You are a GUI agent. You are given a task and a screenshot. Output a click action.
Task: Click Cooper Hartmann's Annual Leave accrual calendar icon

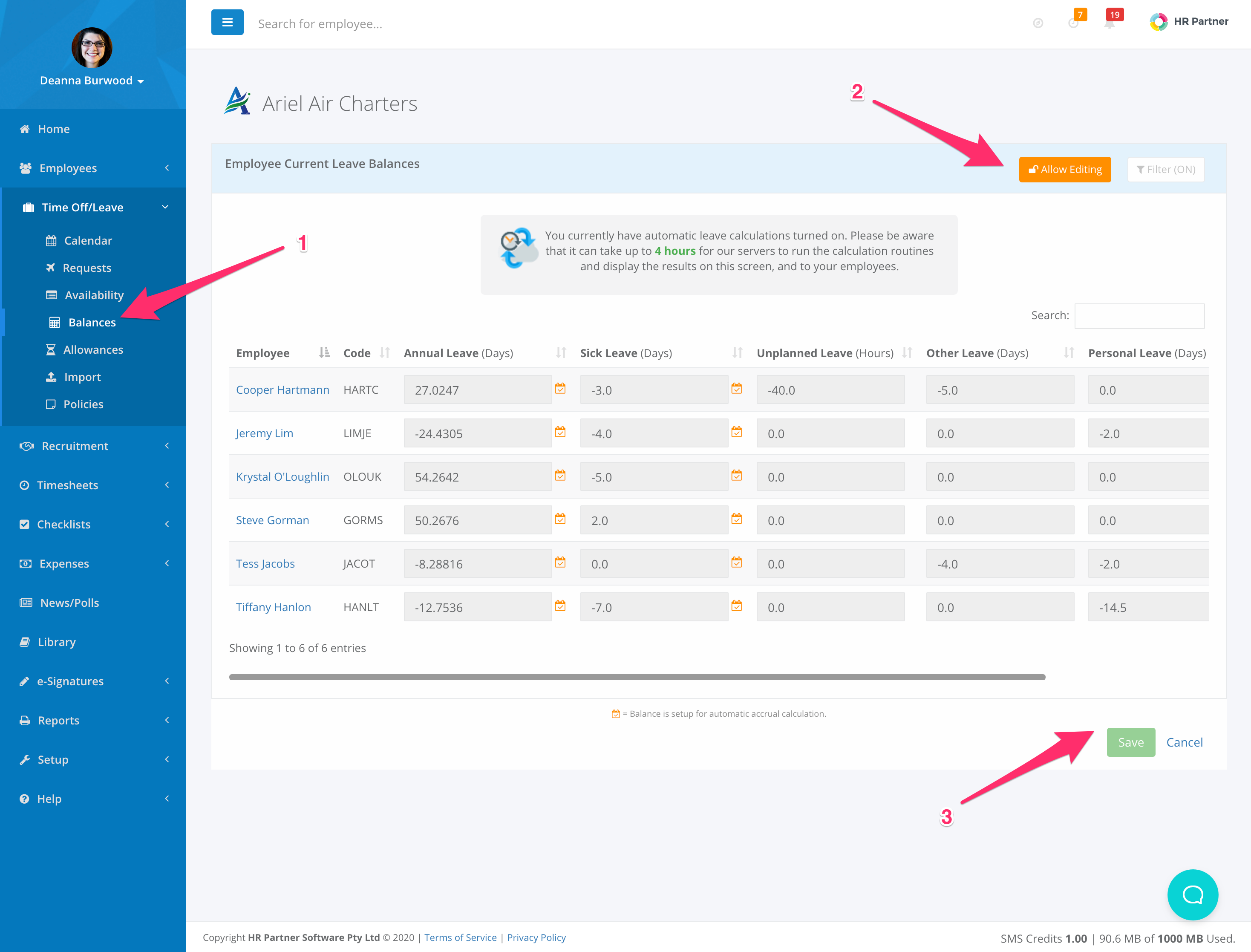coord(560,389)
